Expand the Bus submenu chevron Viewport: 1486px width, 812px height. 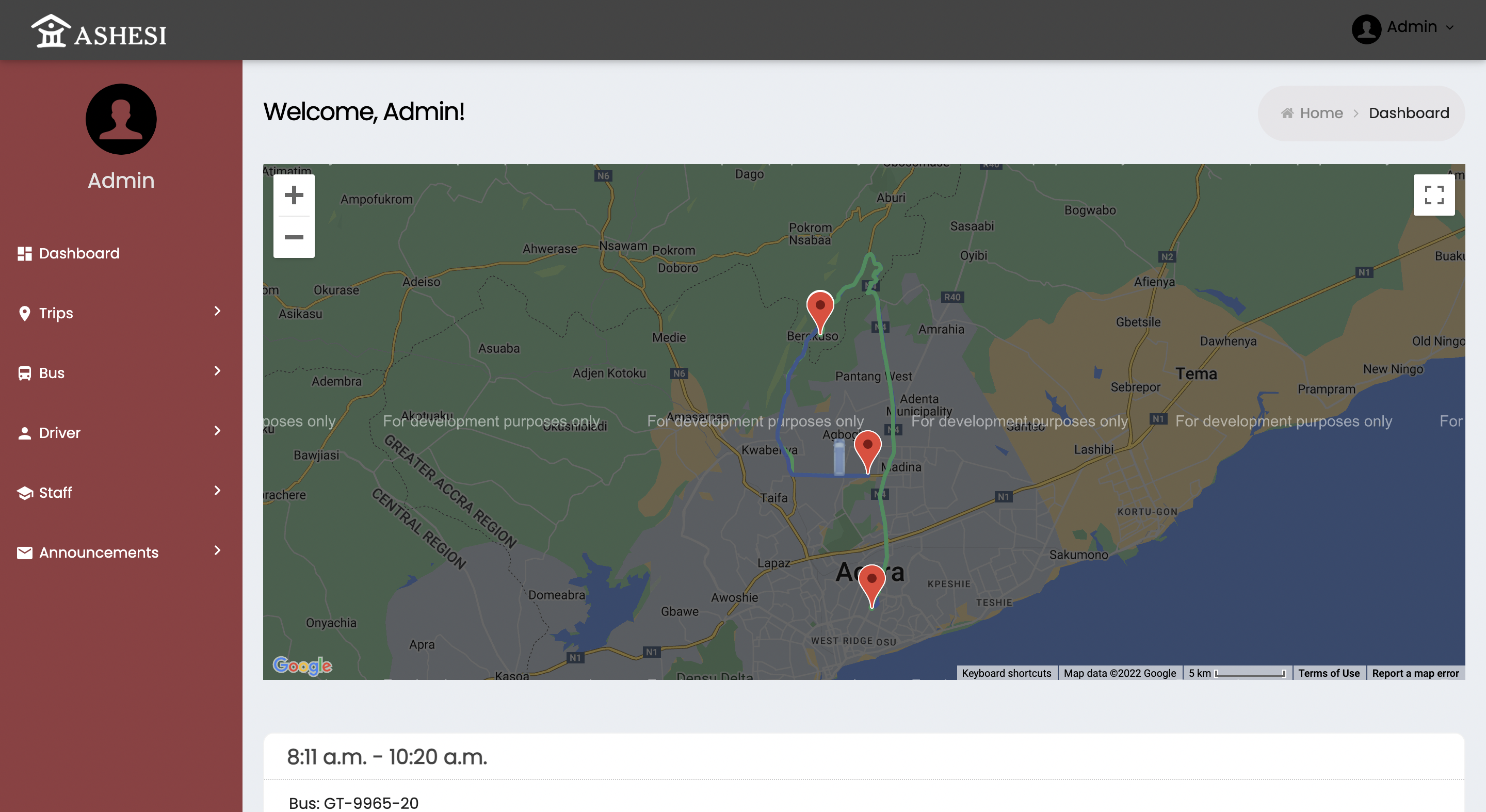(x=217, y=371)
